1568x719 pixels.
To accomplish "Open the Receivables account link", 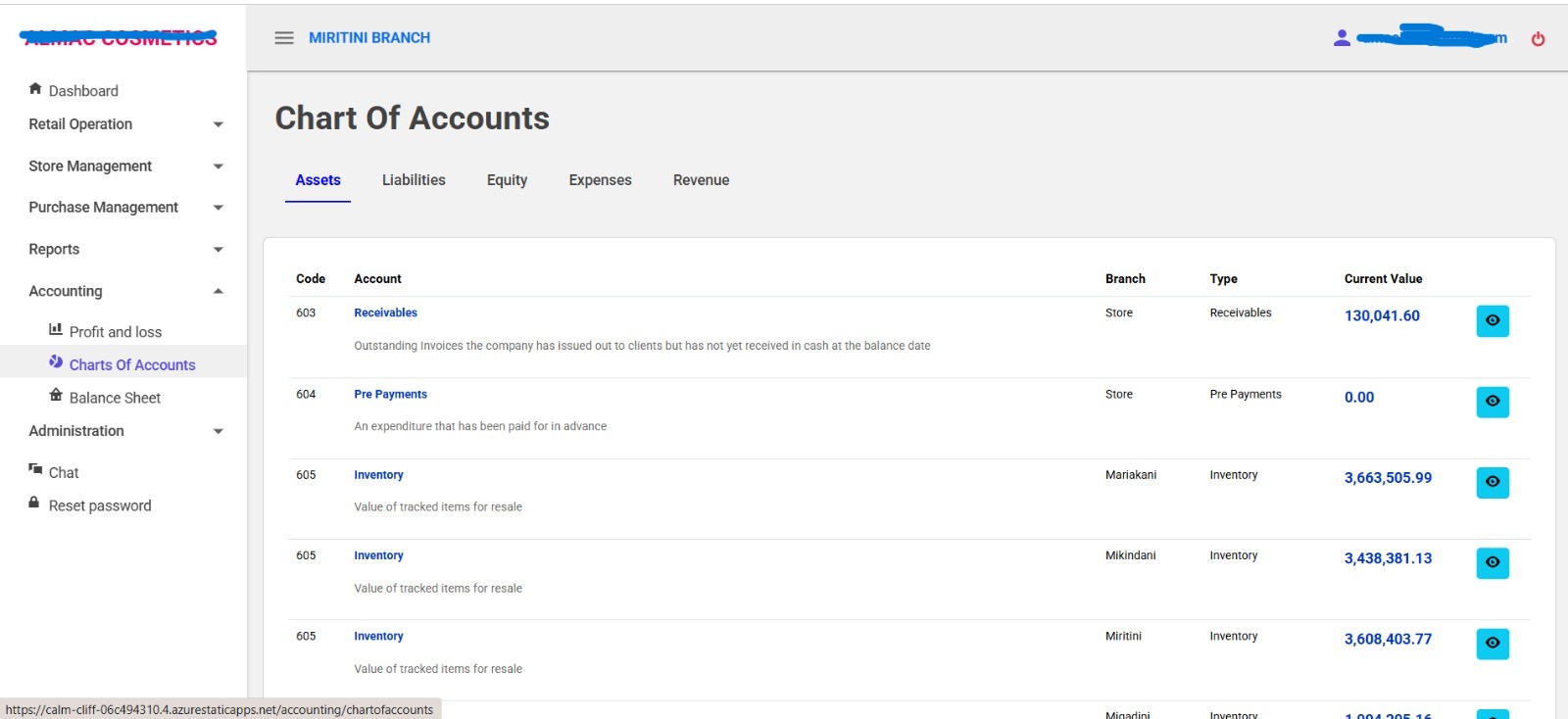I will click(x=385, y=313).
